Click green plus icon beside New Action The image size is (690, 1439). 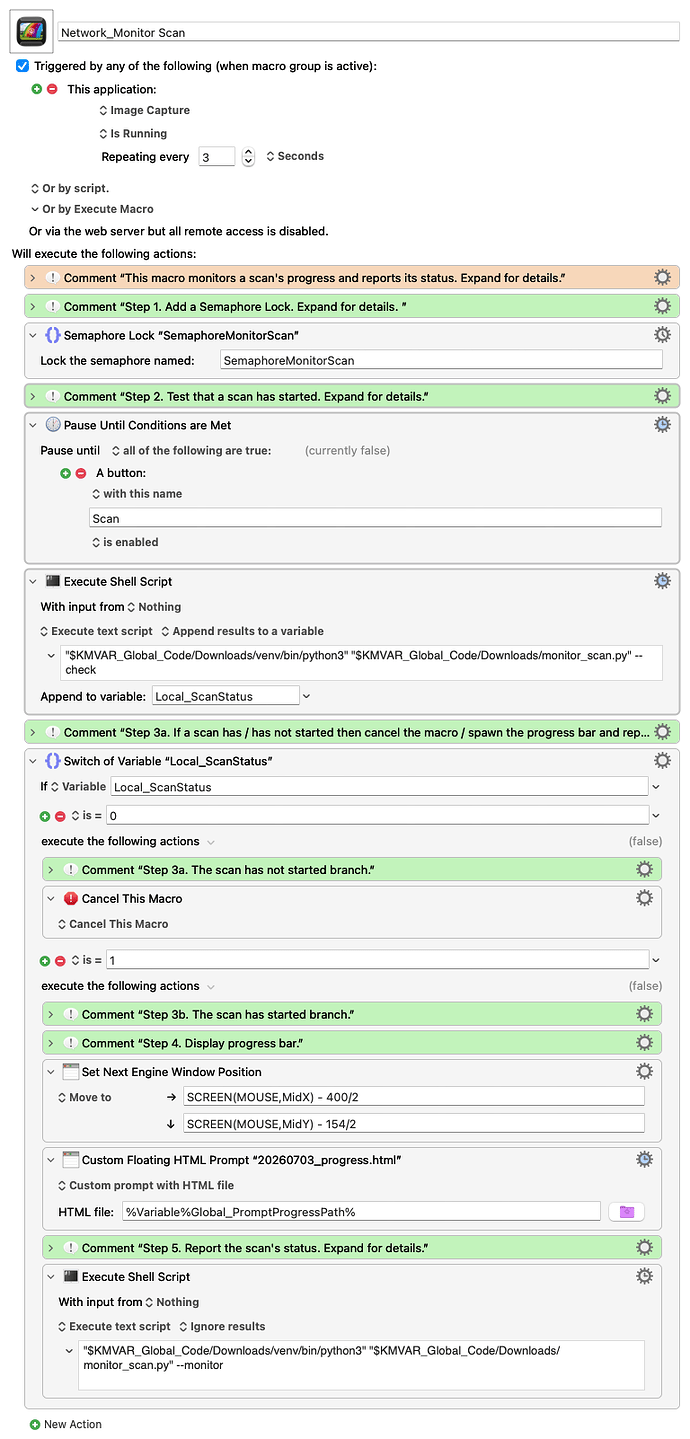coord(35,1424)
